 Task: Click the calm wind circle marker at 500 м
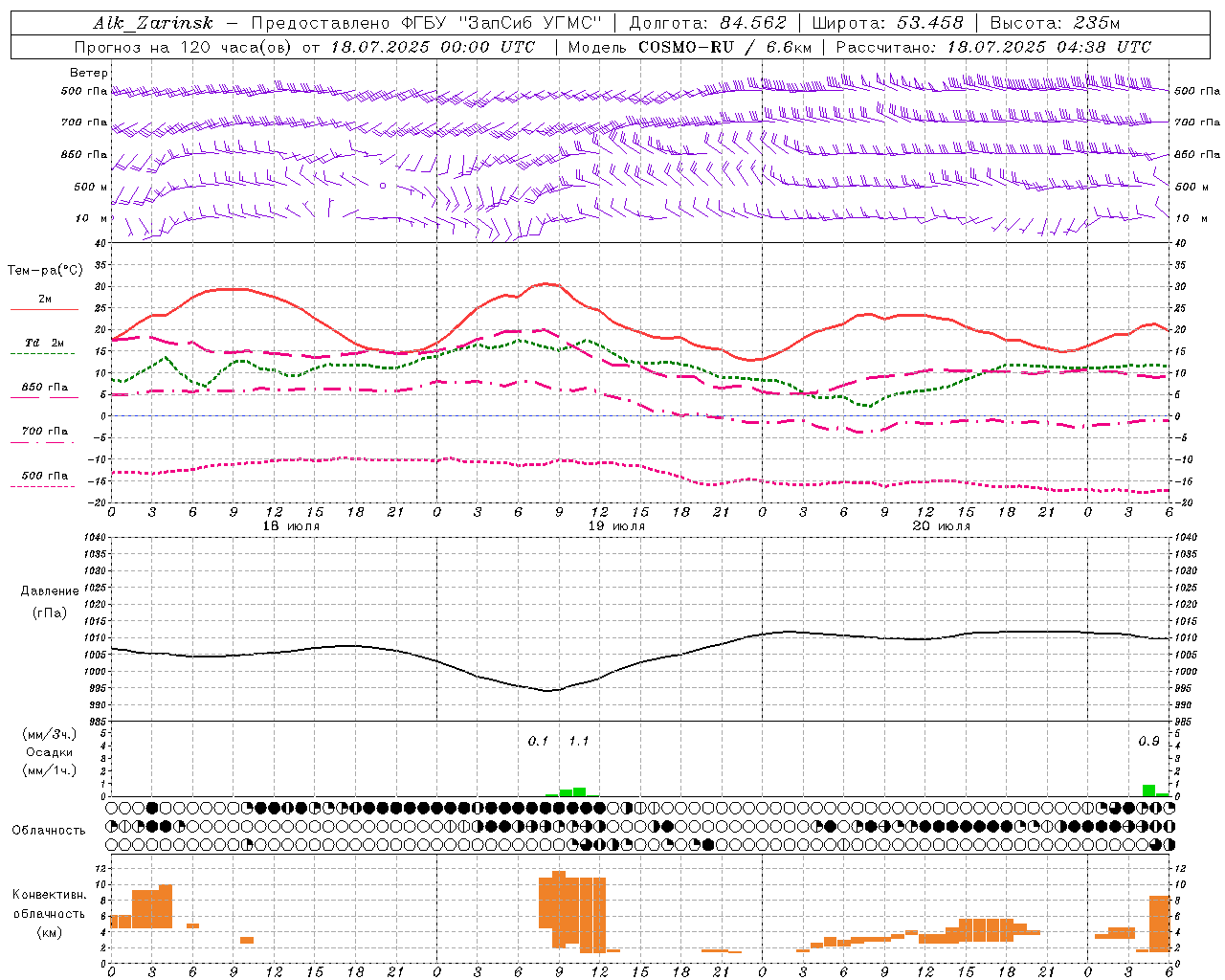pyautogui.click(x=383, y=186)
